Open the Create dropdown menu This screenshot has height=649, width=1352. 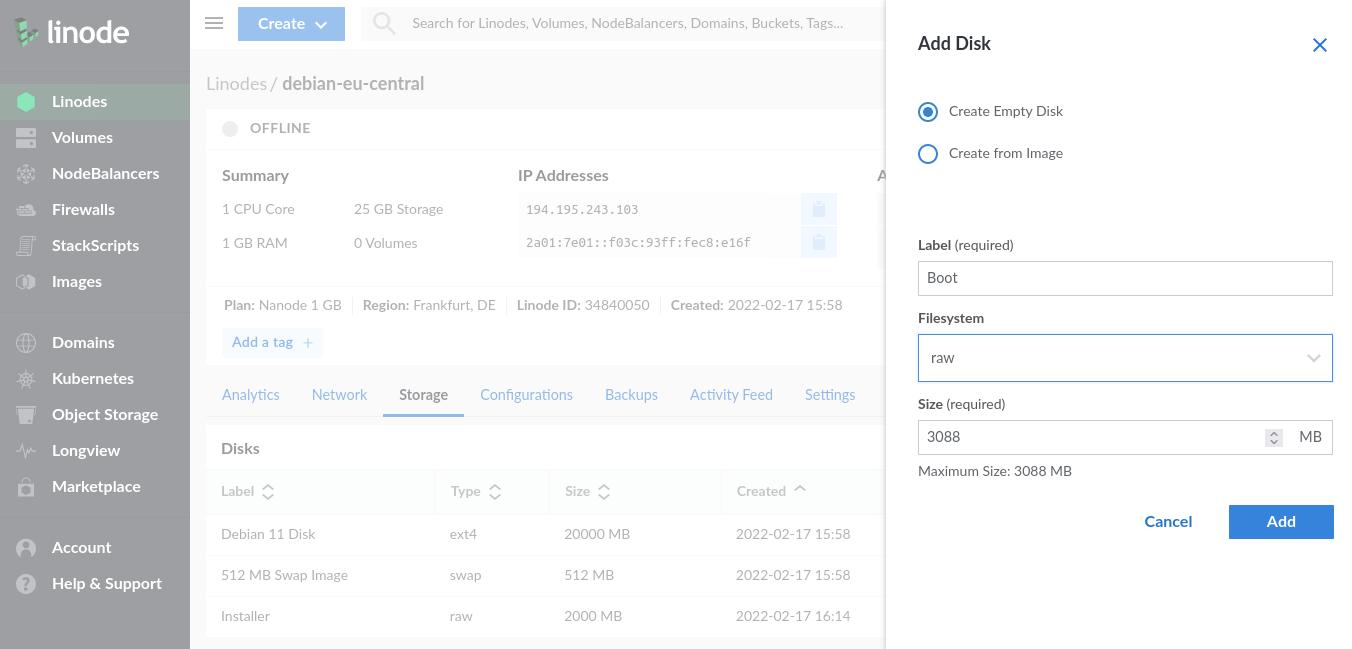[x=291, y=24]
